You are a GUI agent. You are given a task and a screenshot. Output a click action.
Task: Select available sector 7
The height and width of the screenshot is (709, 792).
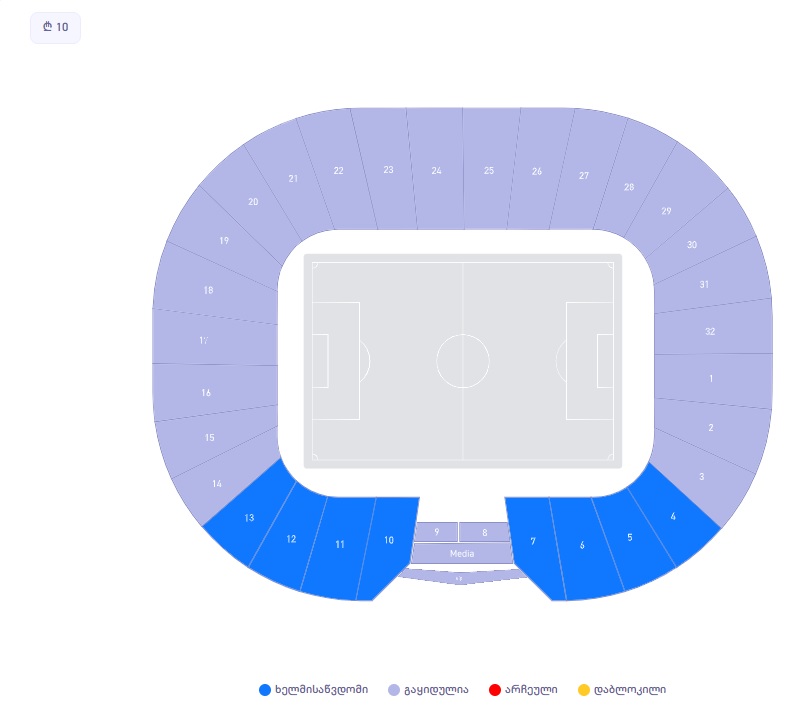533,543
